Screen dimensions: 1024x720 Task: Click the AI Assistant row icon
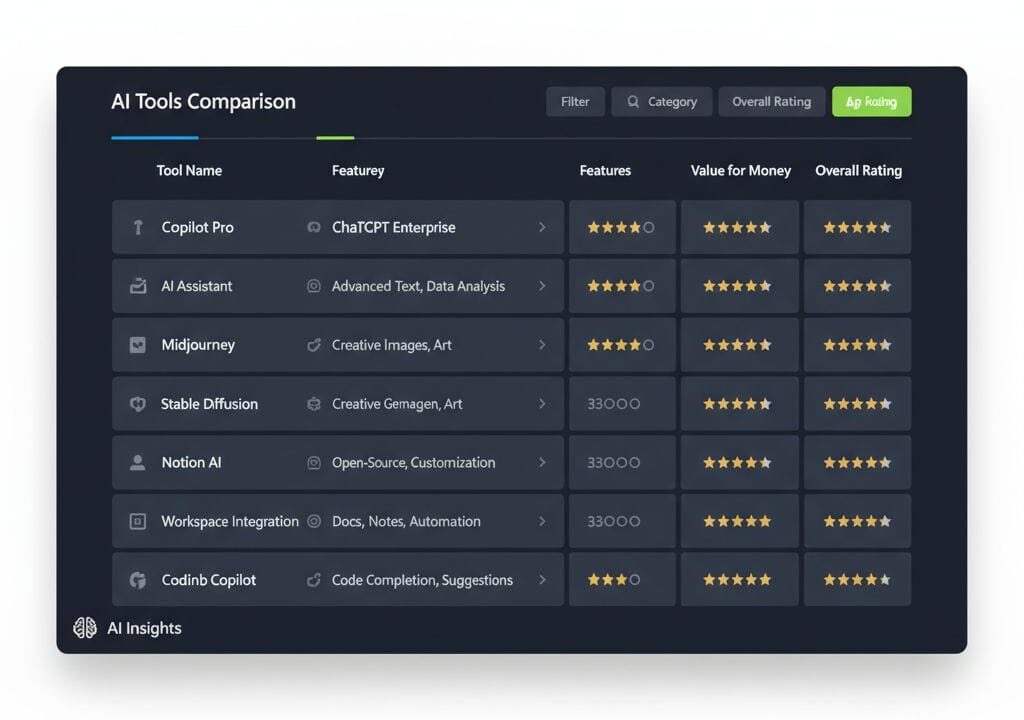(138, 286)
